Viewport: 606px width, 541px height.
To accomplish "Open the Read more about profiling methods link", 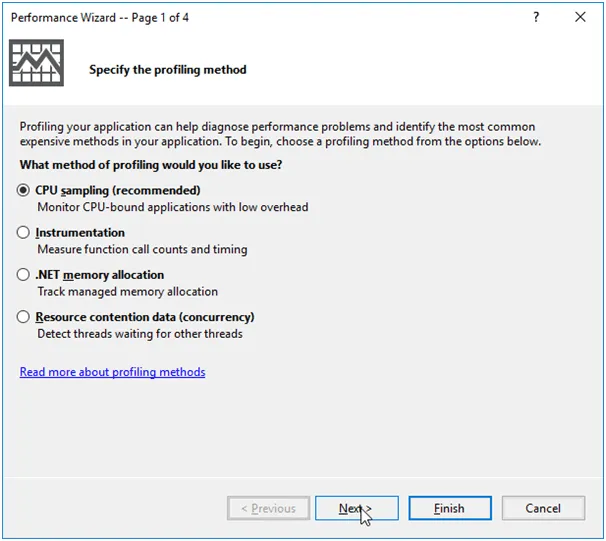I will pos(112,372).
